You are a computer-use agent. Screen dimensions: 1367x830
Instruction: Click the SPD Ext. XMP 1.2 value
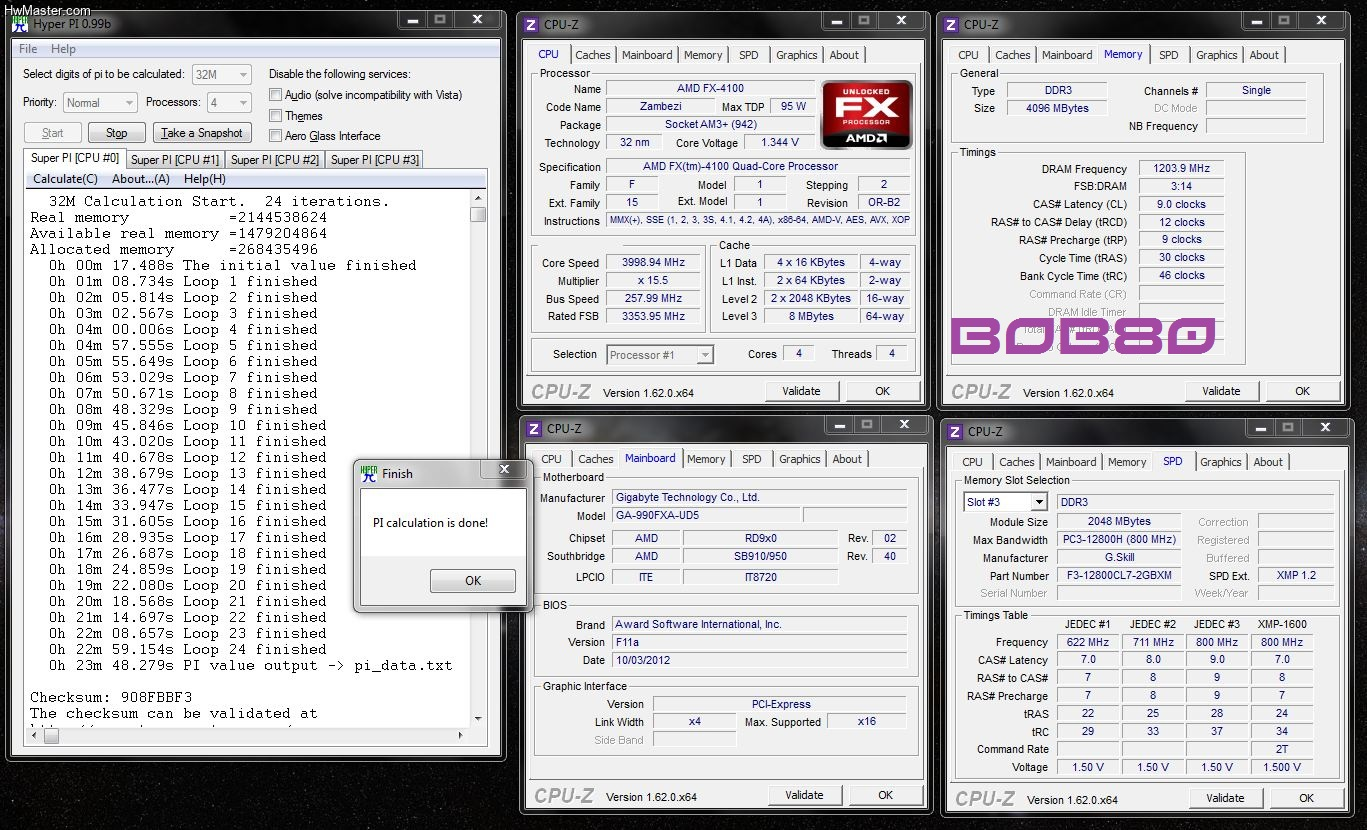coord(1296,576)
